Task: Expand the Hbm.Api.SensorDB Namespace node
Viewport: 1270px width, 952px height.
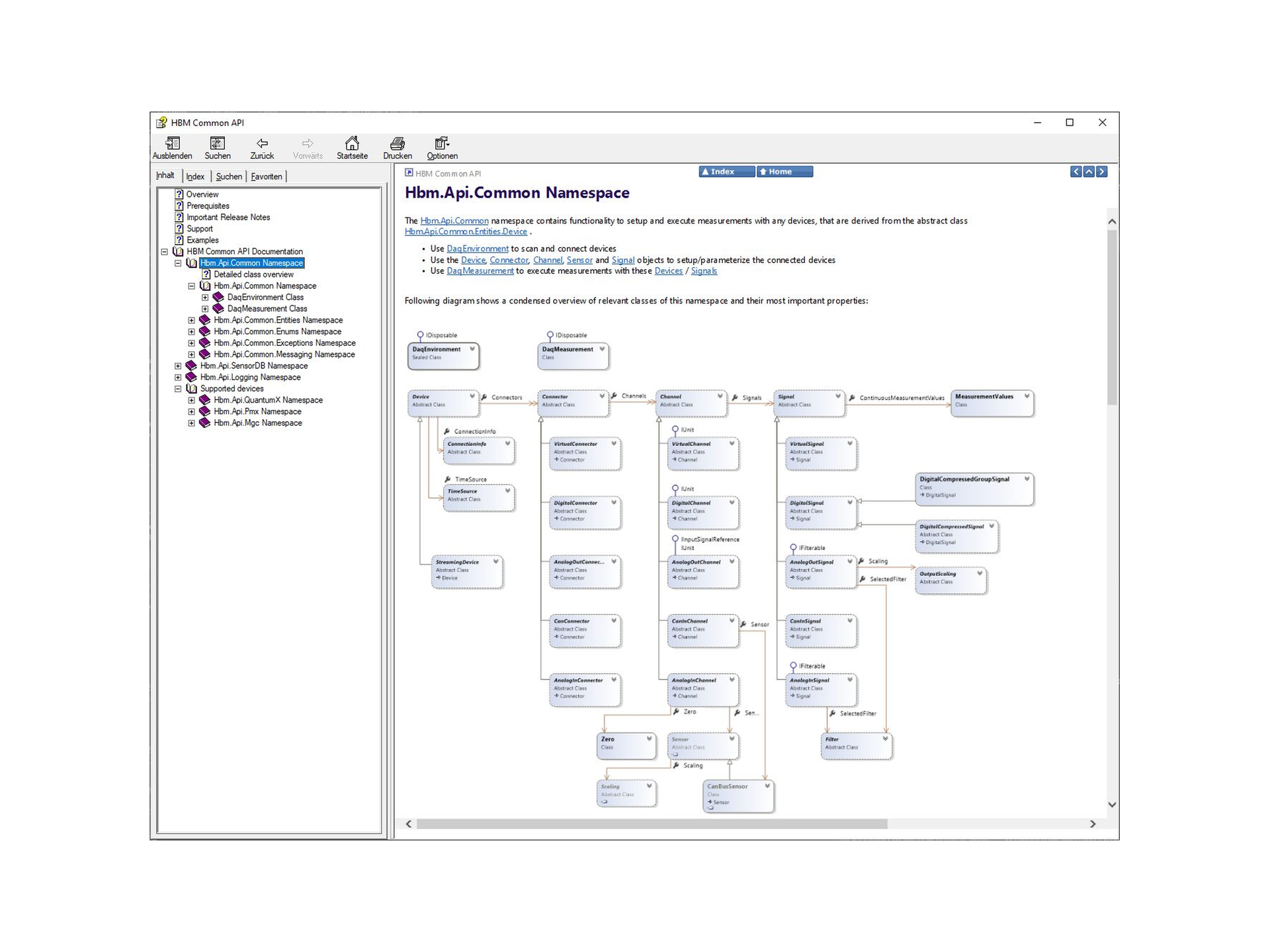Action: click(x=178, y=366)
